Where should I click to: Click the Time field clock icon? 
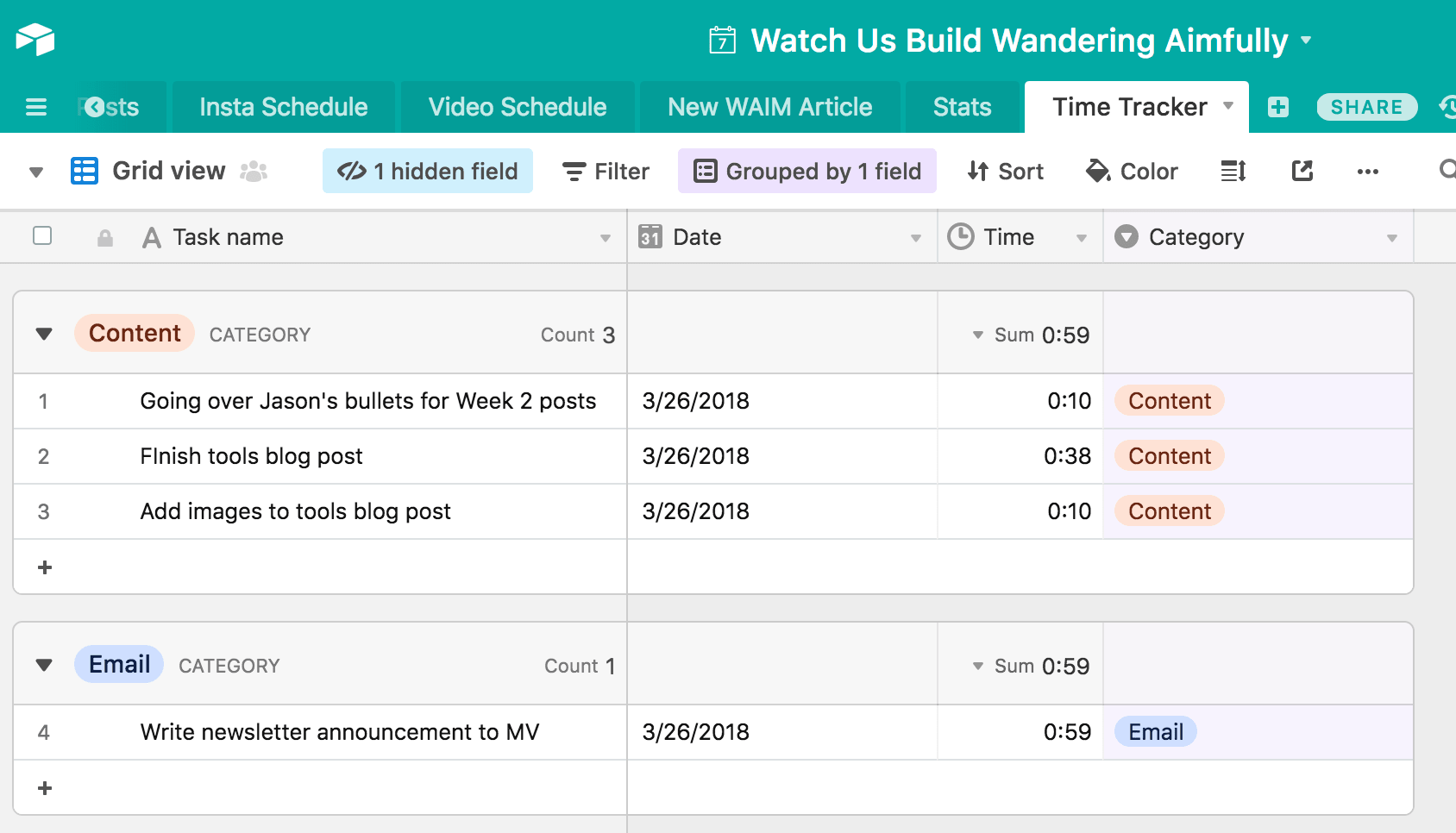[x=960, y=236]
